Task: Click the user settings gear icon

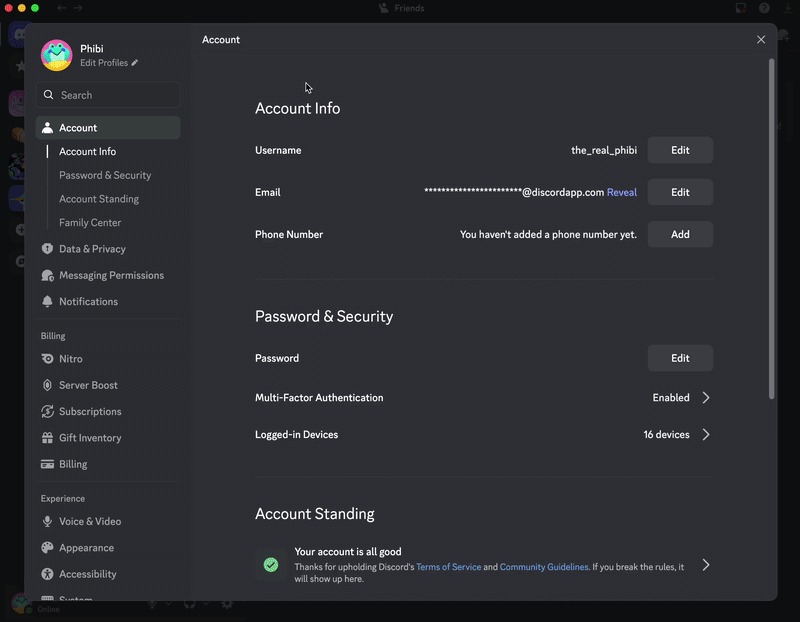Action: point(227,604)
